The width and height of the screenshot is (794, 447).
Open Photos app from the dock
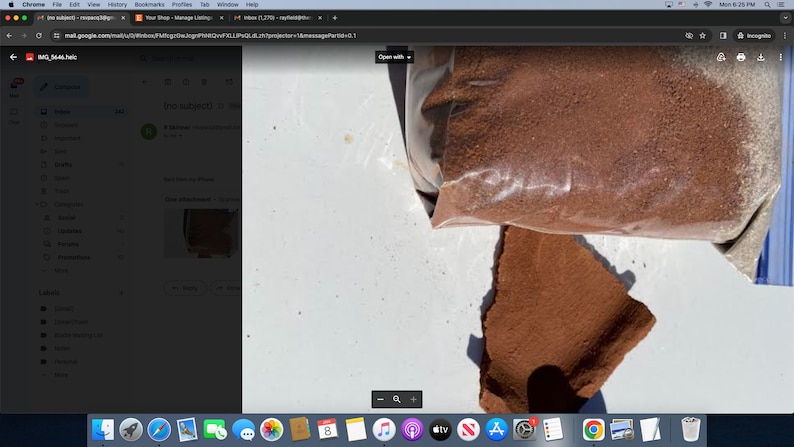click(271, 430)
